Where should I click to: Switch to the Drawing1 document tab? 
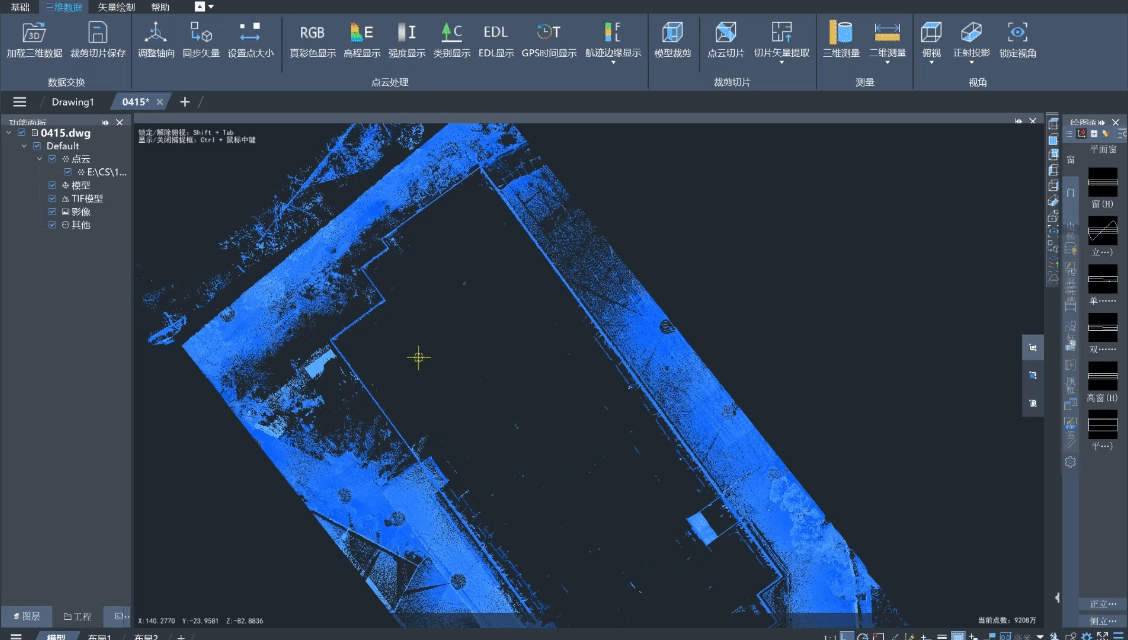72,102
